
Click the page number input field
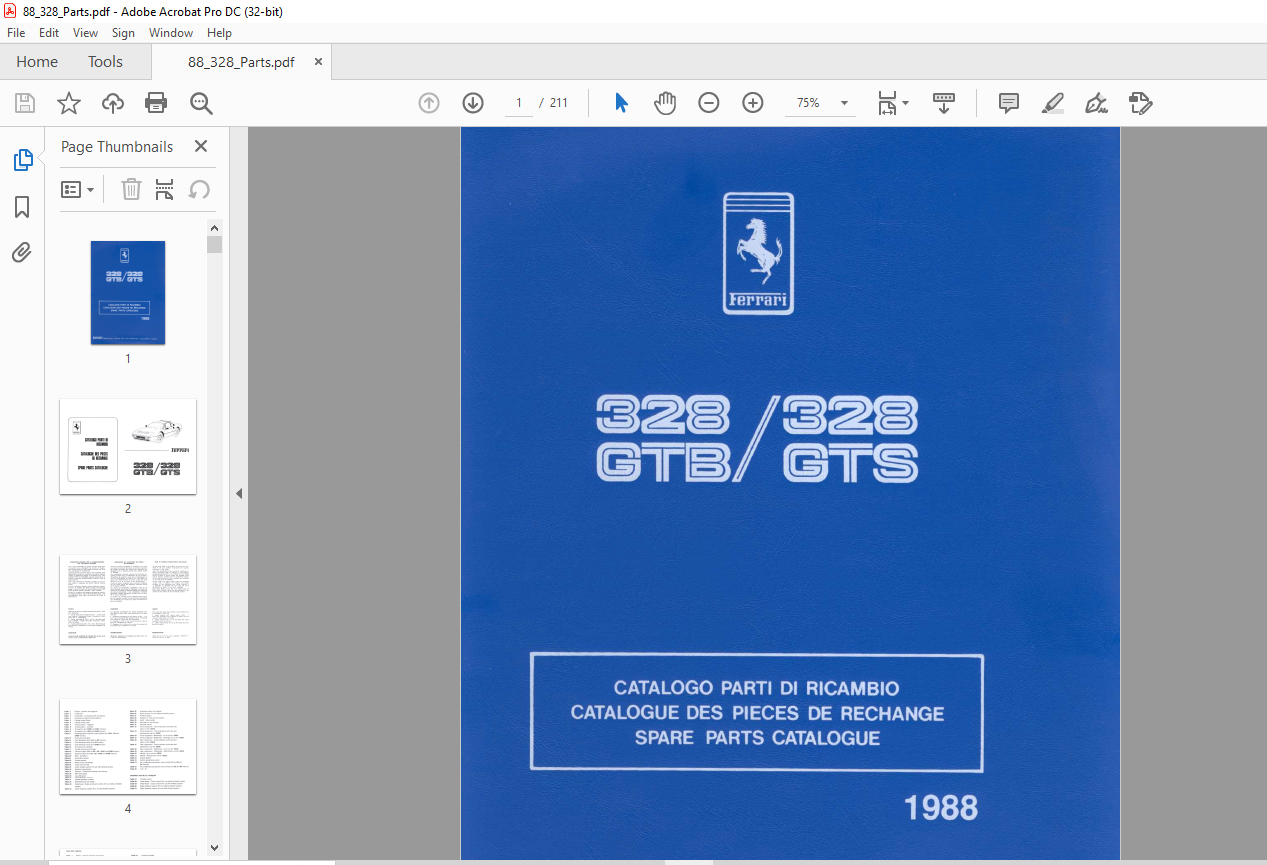[519, 103]
